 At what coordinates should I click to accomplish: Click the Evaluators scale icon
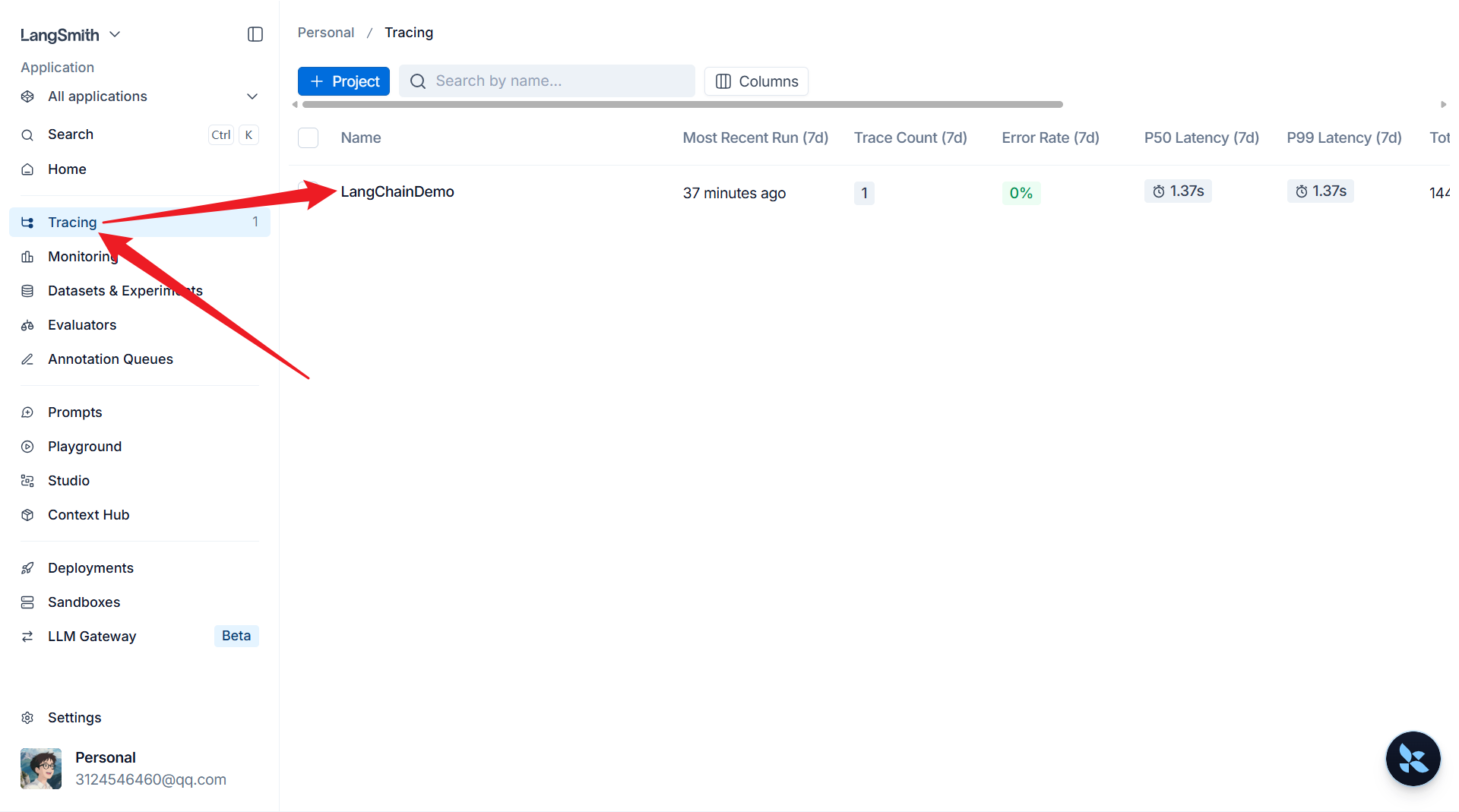[x=27, y=325]
